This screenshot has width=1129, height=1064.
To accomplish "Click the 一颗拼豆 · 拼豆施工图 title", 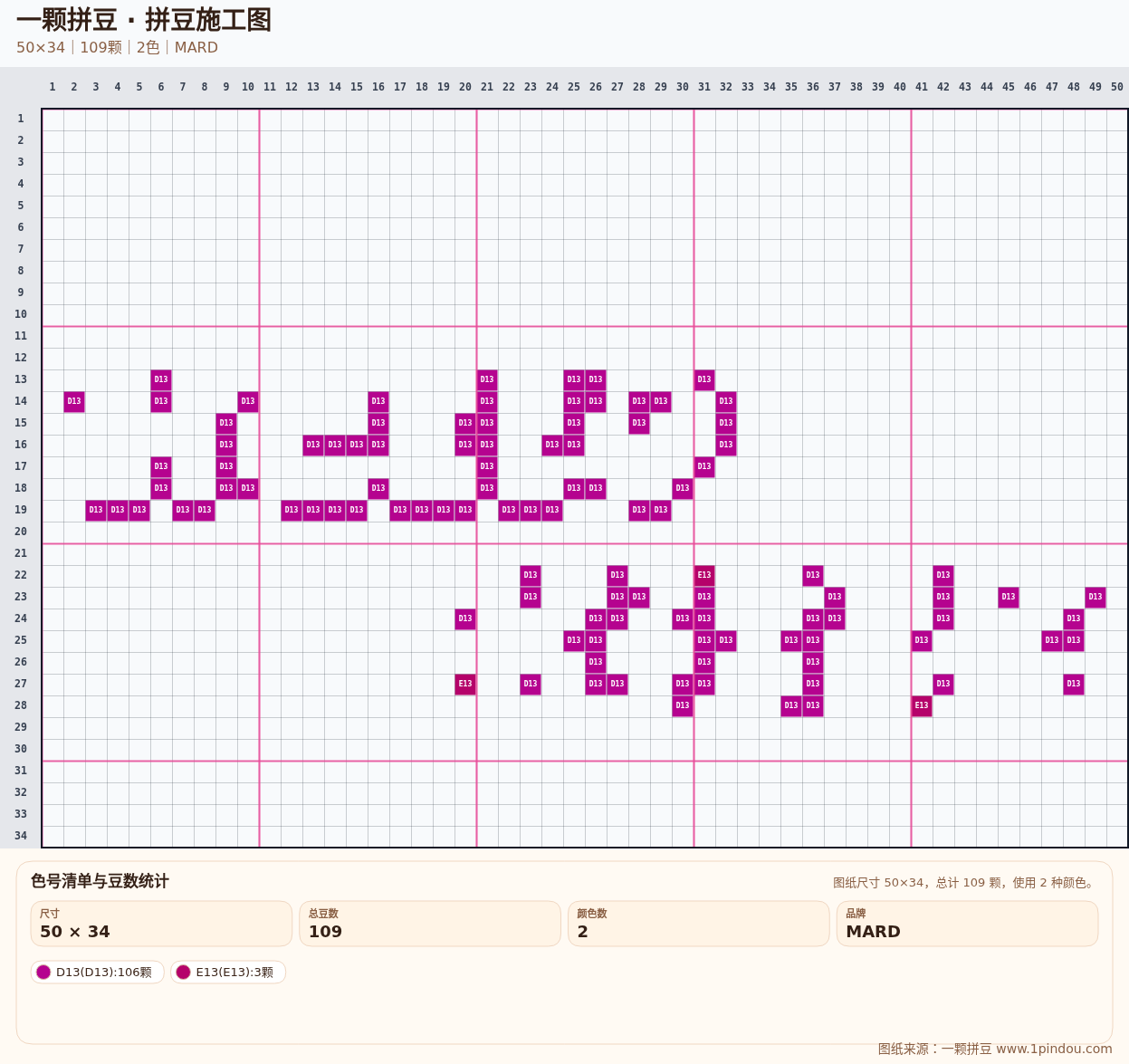I will point(144,20).
